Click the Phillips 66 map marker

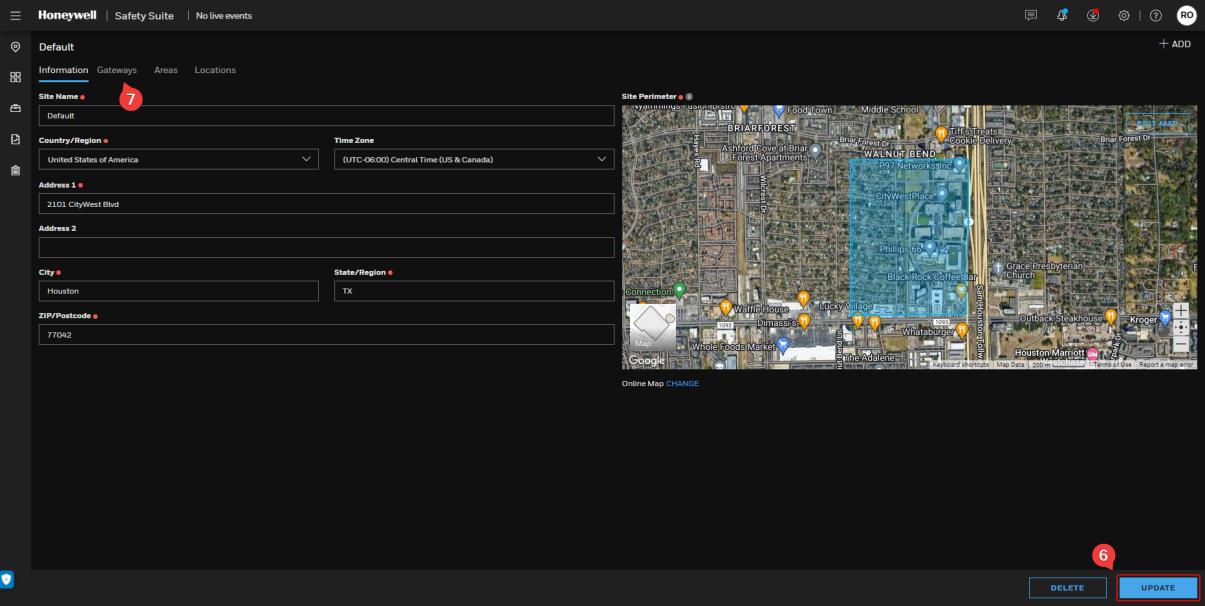pyautogui.click(x=929, y=246)
